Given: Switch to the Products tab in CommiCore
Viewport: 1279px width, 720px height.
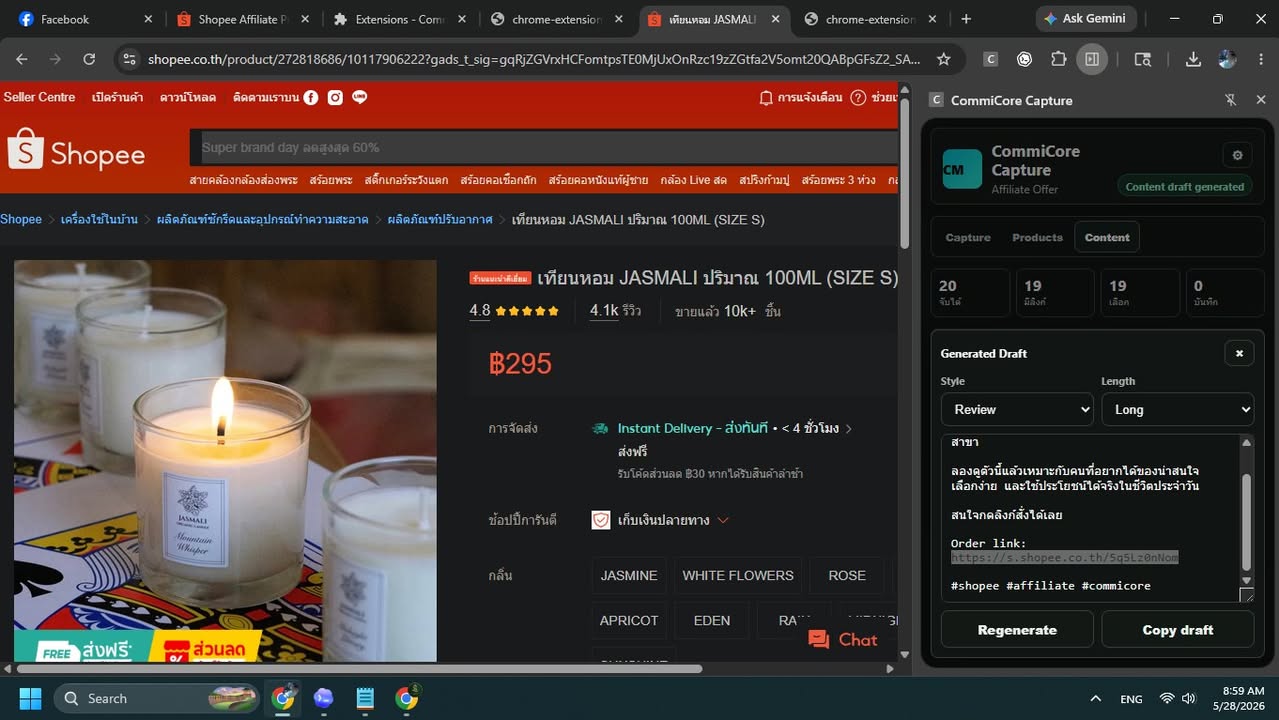Looking at the screenshot, I should [x=1037, y=238].
